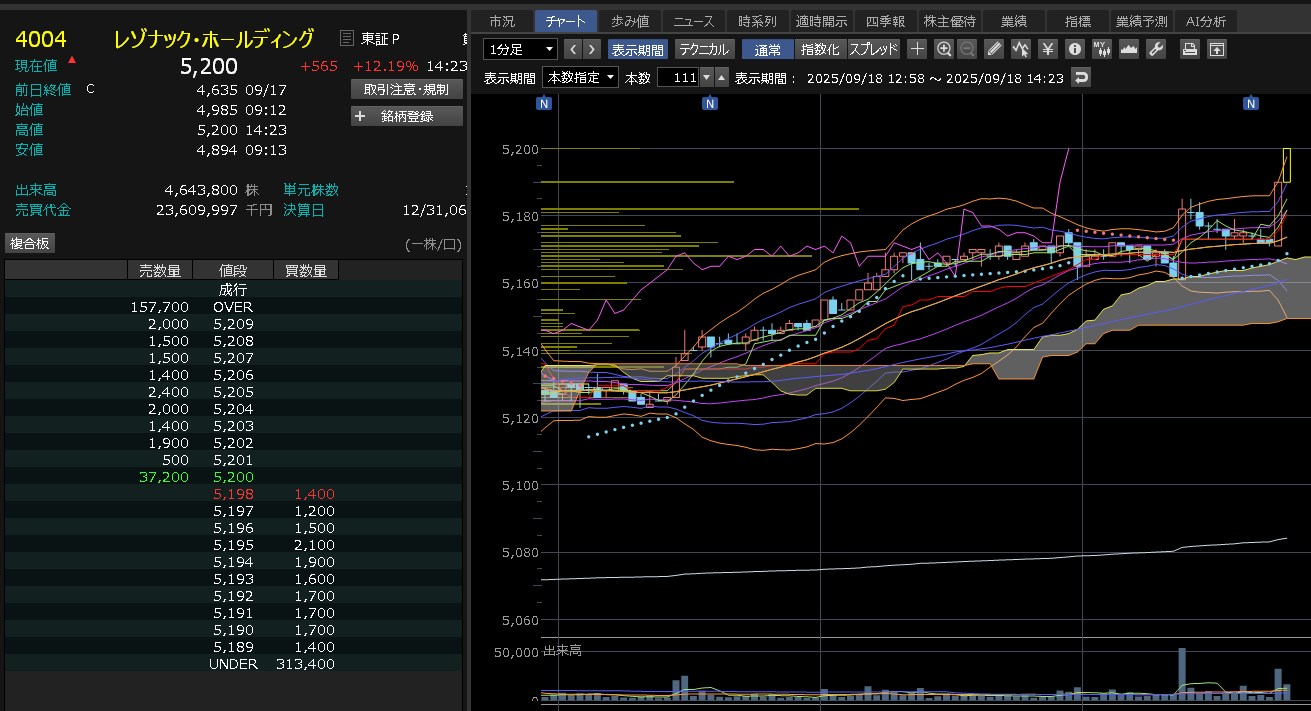Viewport: 1311px width, 711px height.
Task: Switch to the ニュース tab
Action: (x=694, y=20)
